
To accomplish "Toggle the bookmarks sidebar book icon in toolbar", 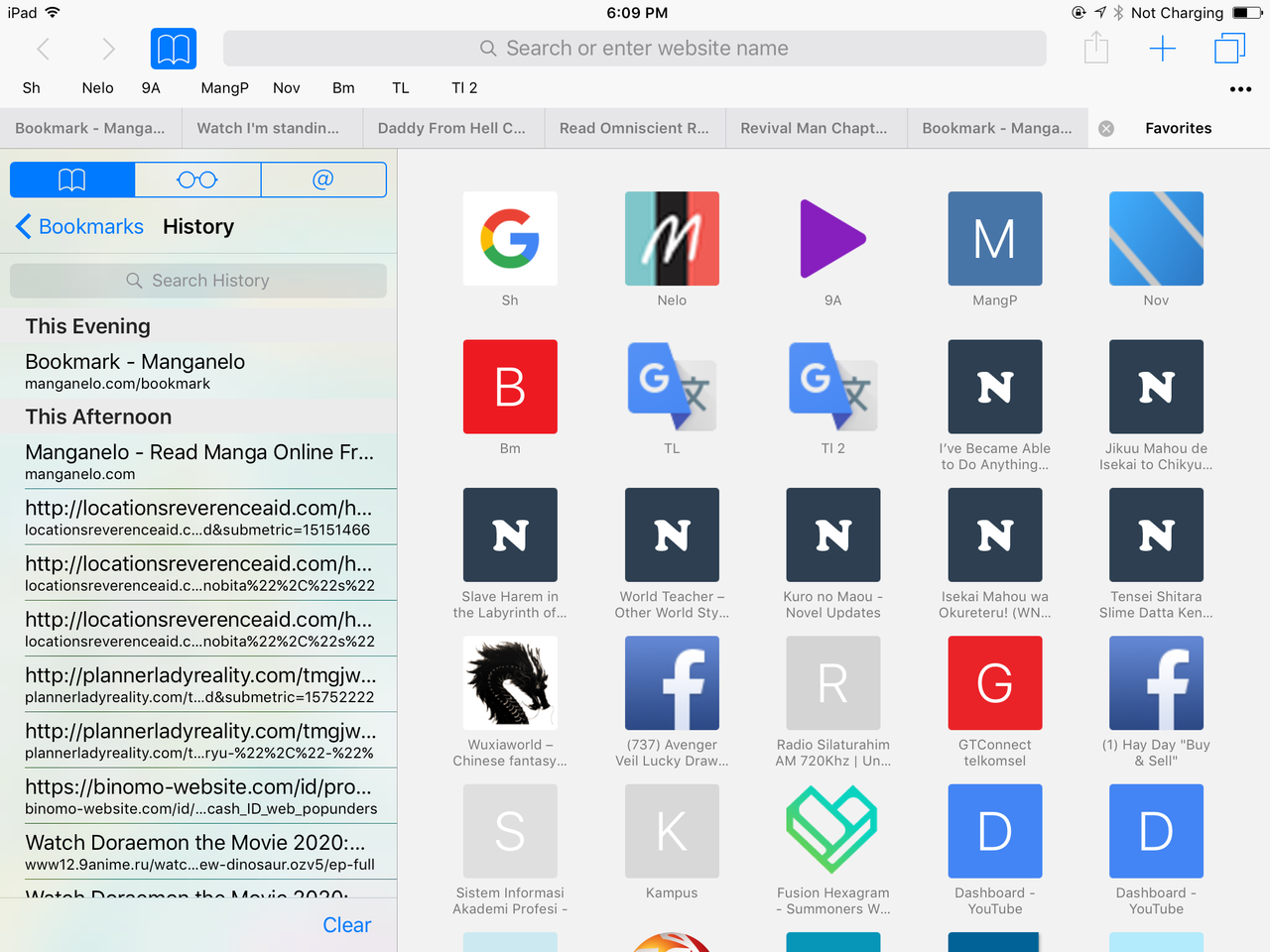I will click(x=174, y=49).
